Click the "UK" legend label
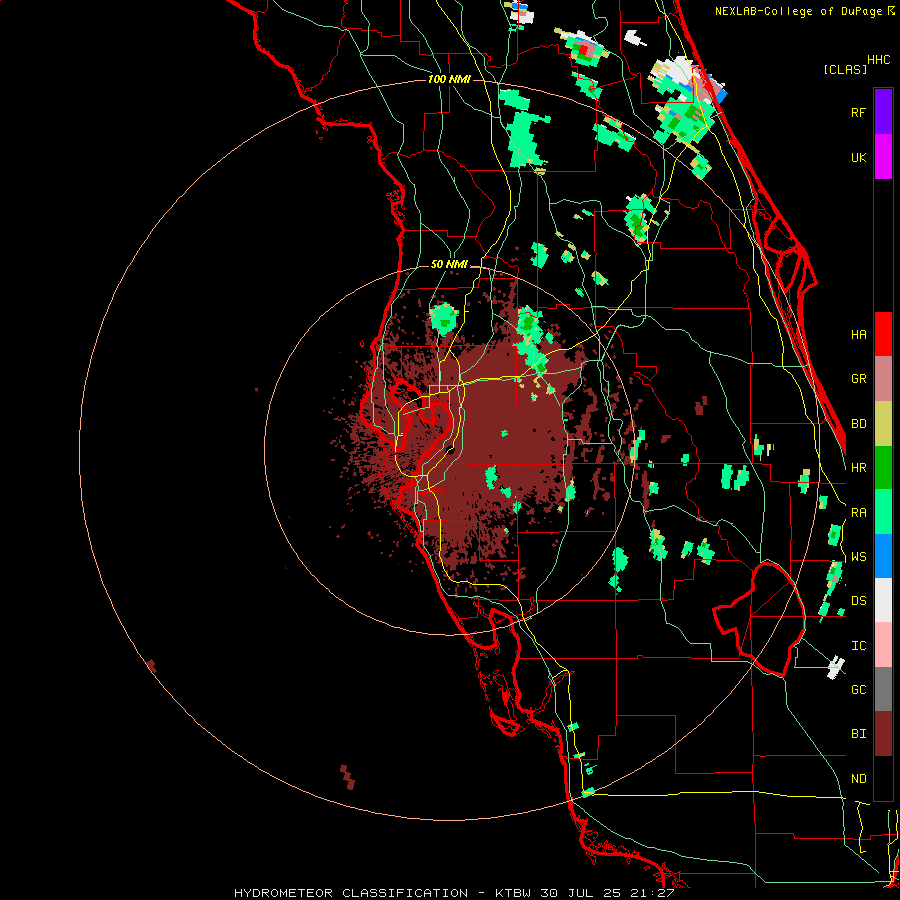The width and height of the screenshot is (900, 900). pyautogui.click(x=858, y=157)
